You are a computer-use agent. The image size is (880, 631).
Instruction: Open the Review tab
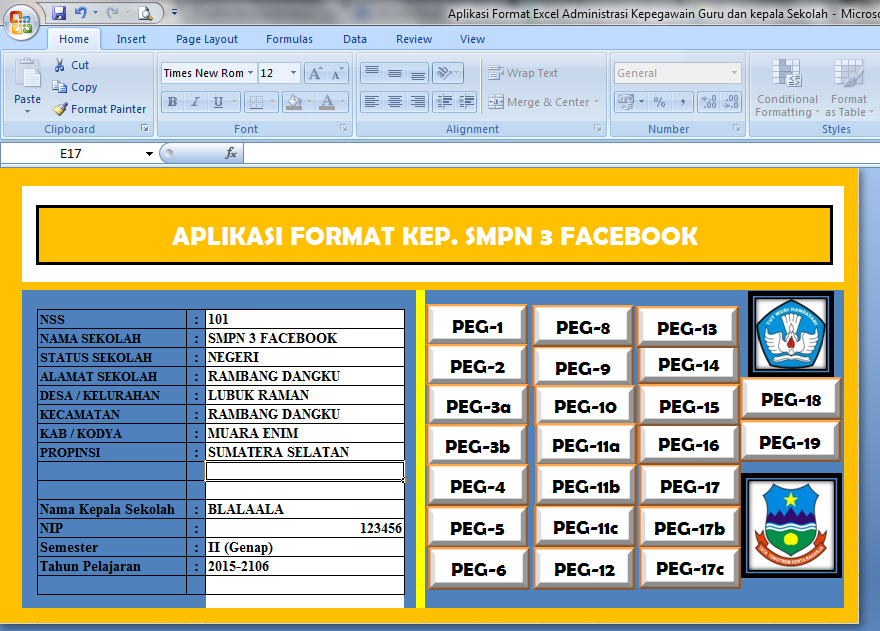414,39
